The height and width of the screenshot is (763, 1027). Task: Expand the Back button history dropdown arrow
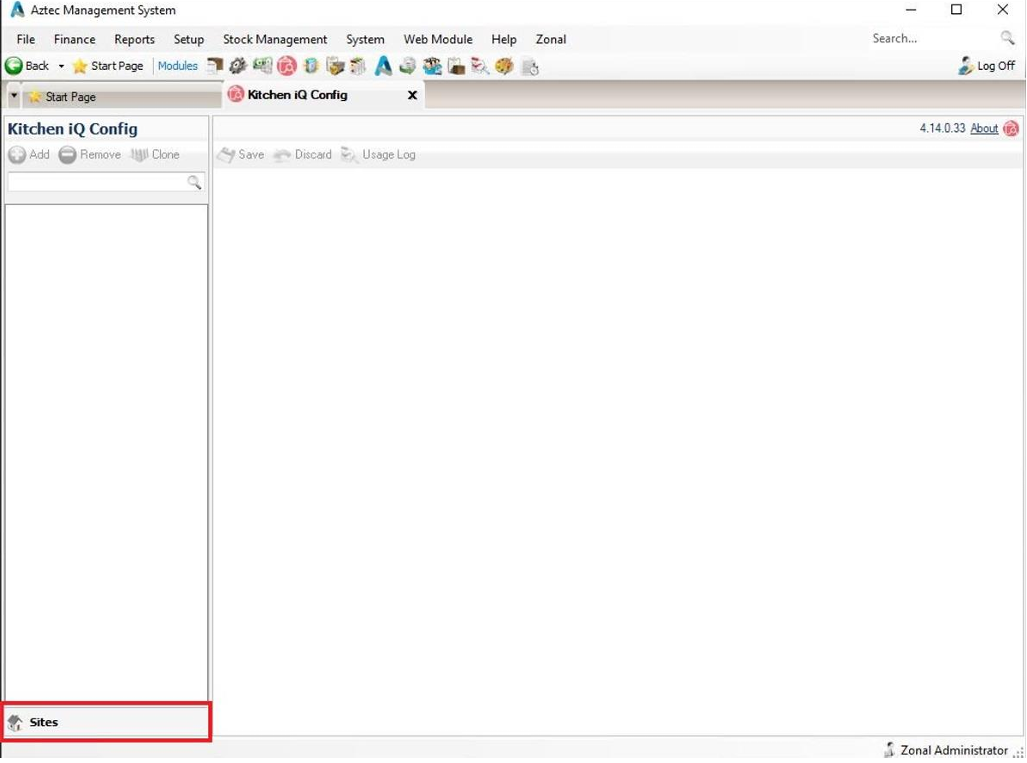(61, 66)
